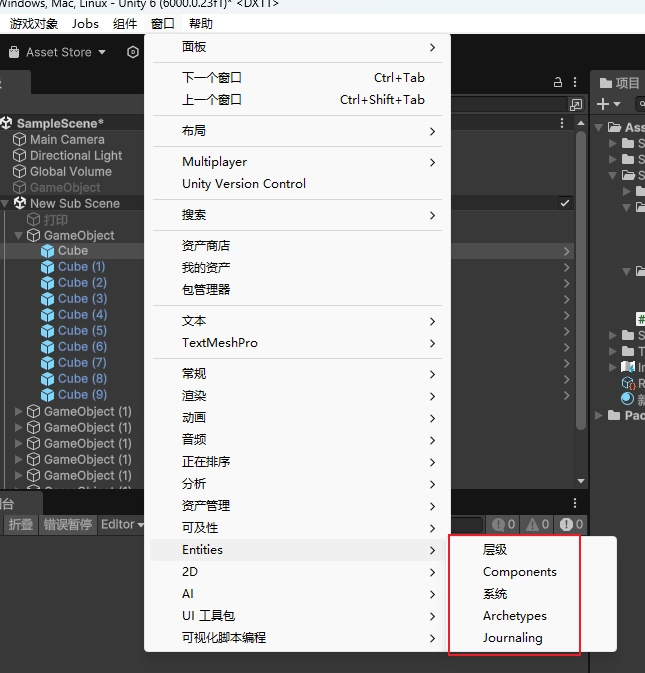Viewport: 645px width, 673px height.
Task: Open Entities Archetypes window
Action: (x=532, y=616)
